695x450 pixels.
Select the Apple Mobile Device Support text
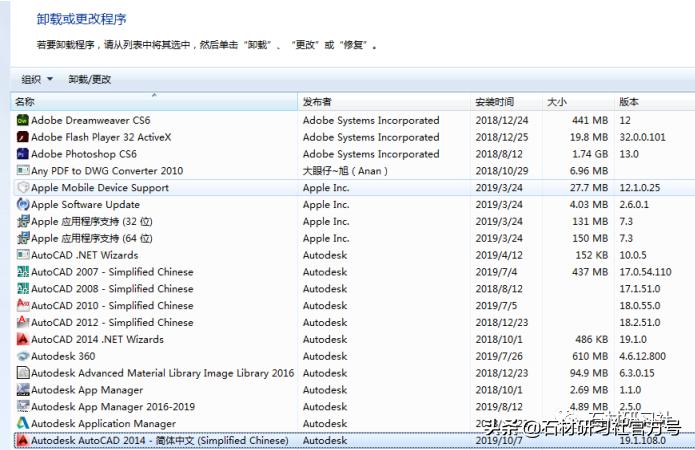pos(100,188)
